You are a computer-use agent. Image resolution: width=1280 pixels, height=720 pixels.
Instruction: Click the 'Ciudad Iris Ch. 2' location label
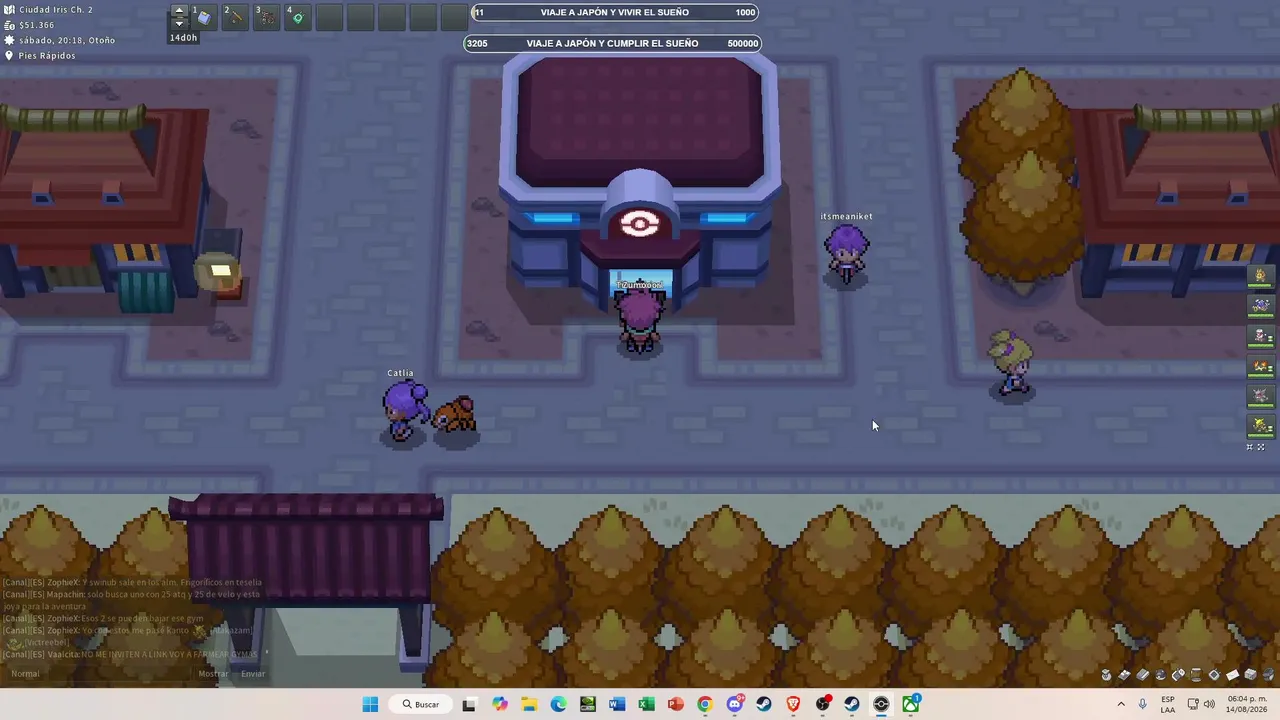[x=56, y=10]
